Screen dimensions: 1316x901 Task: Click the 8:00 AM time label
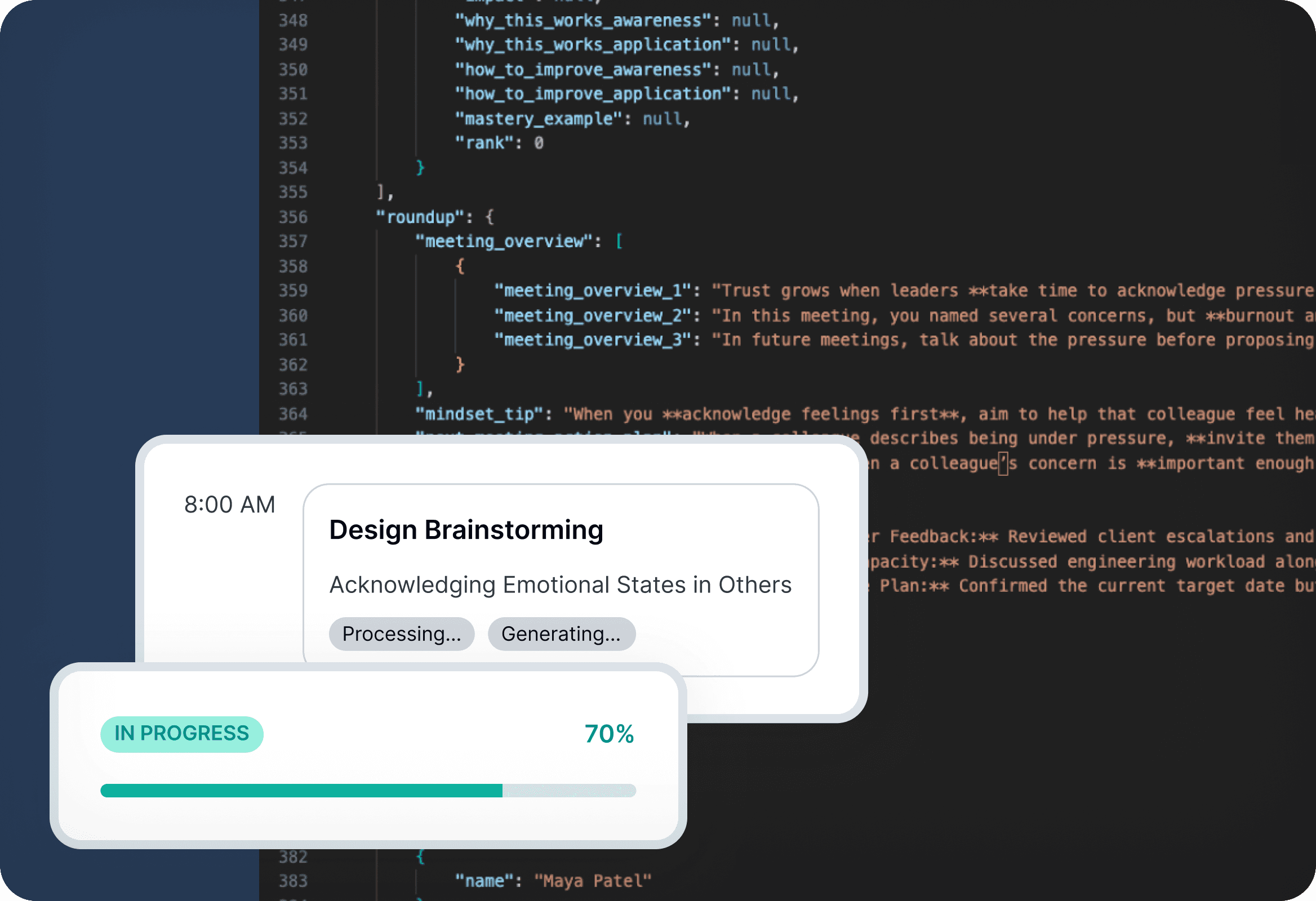(x=229, y=504)
